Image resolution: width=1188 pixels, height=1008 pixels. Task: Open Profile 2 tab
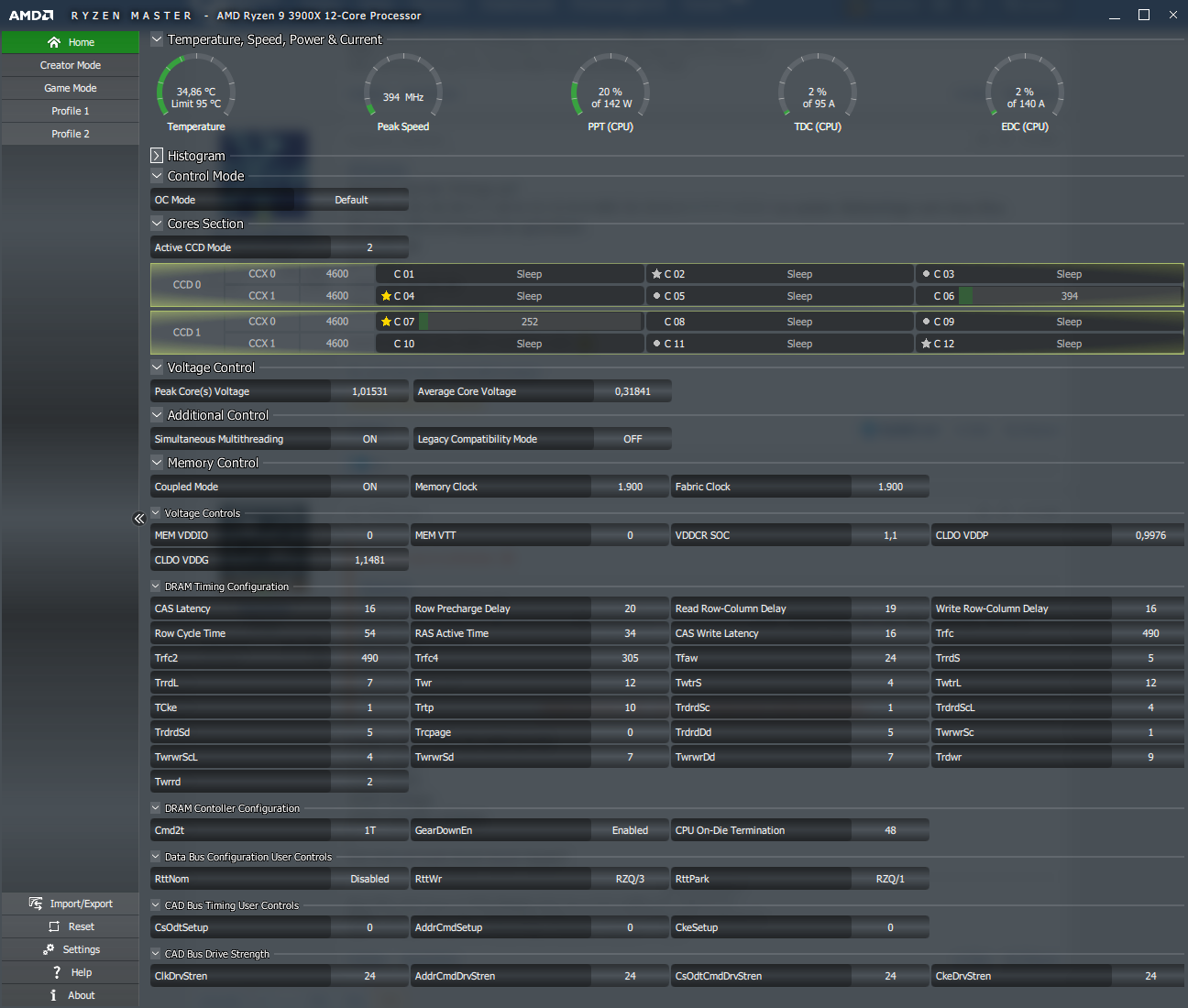(71, 134)
